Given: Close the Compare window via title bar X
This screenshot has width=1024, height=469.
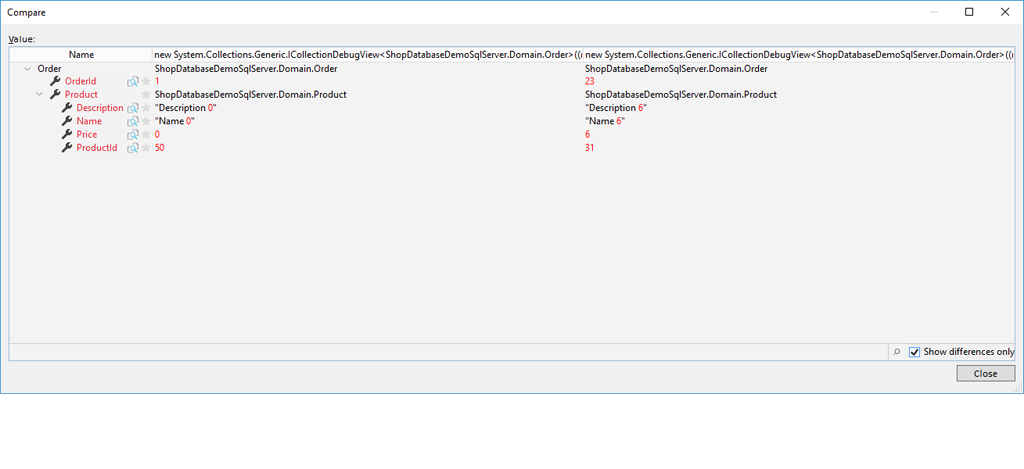Looking at the screenshot, I should tap(1004, 12).
